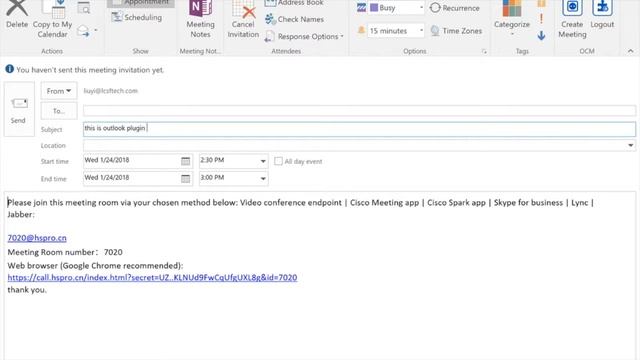Click the reminder bell icon

pos(361,30)
